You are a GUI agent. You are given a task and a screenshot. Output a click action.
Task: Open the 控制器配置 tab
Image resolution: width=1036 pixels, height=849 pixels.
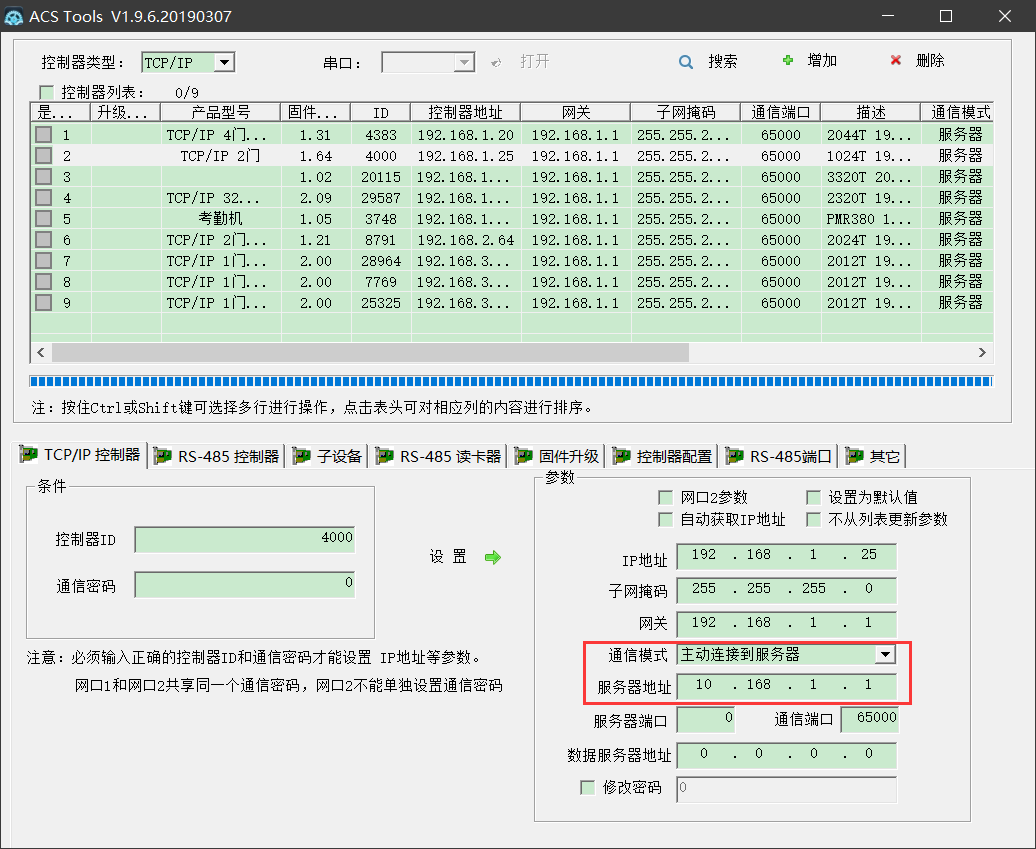point(664,456)
